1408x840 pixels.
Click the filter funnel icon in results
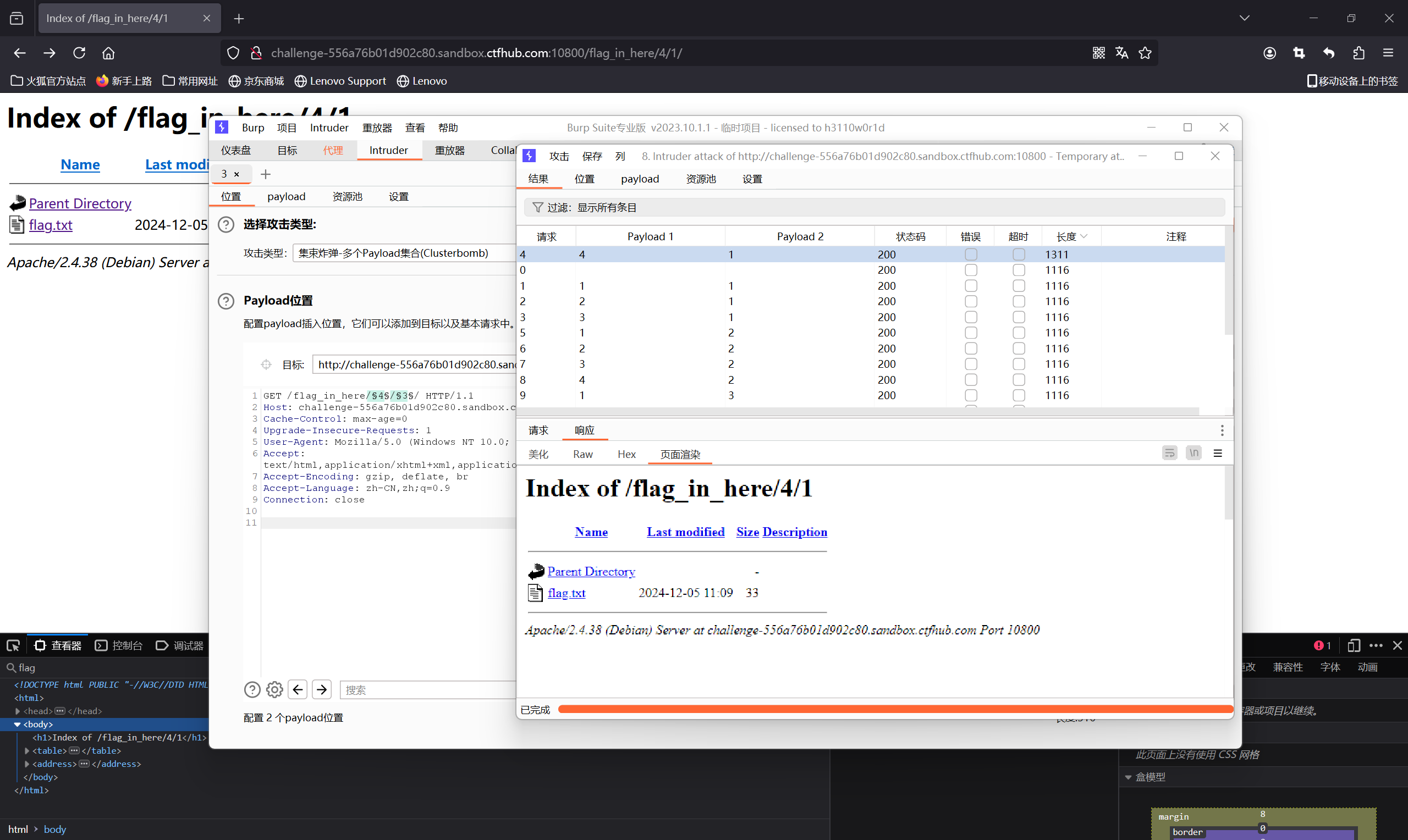click(537, 207)
